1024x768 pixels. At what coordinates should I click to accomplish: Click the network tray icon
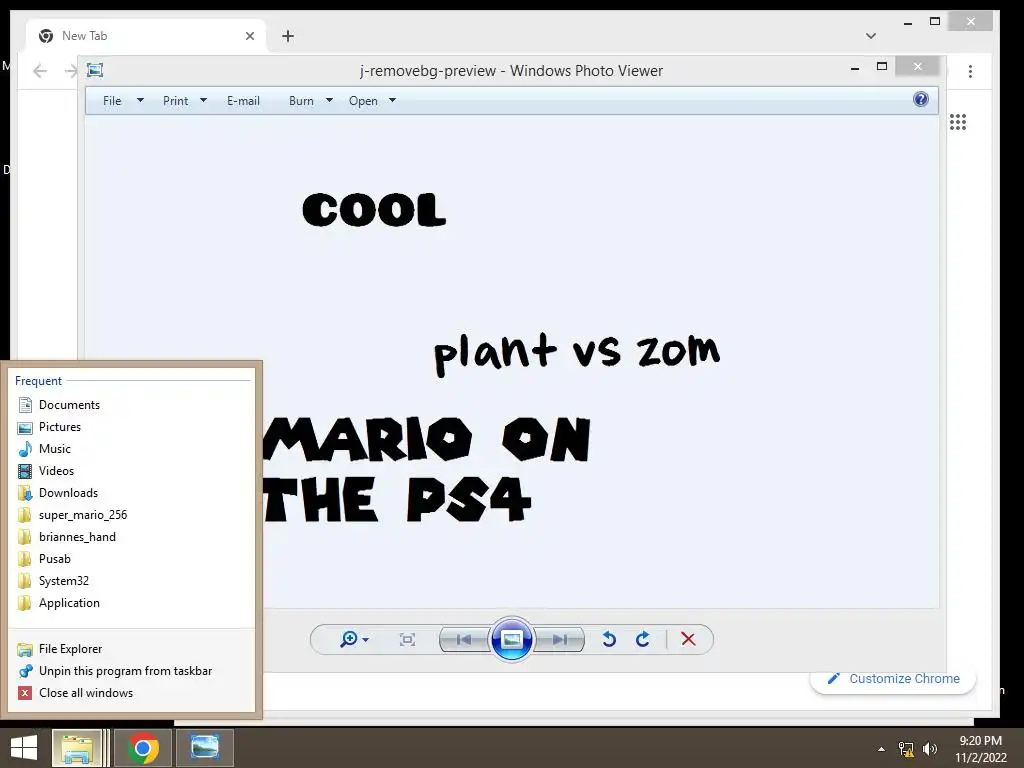coord(906,749)
